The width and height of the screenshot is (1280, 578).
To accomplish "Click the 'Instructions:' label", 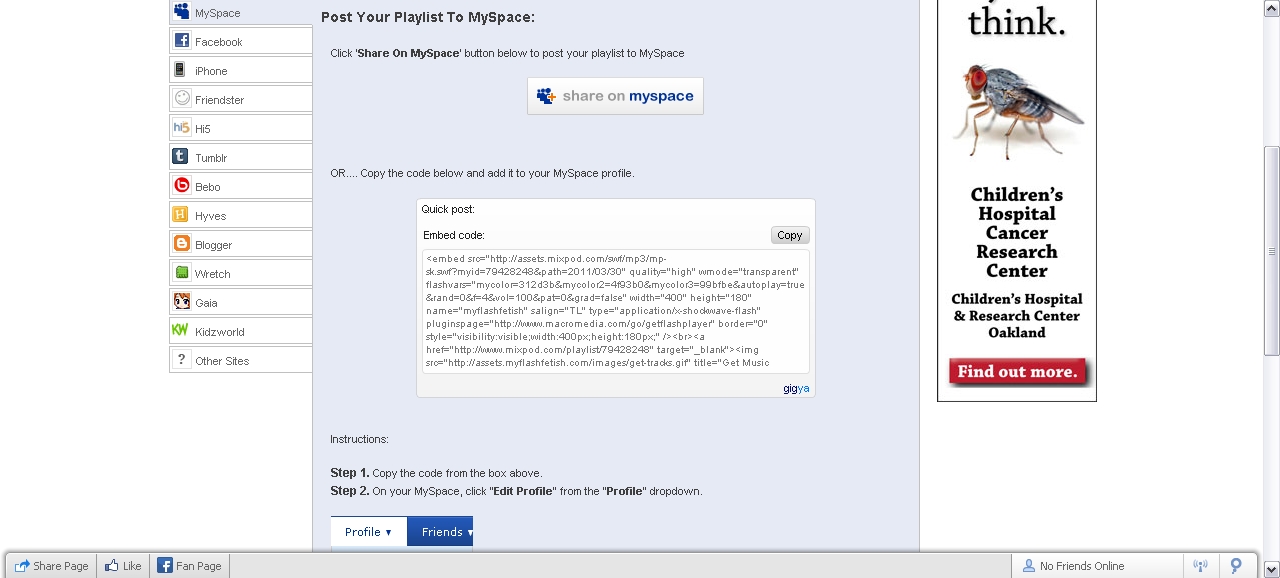I will click(360, 439).
